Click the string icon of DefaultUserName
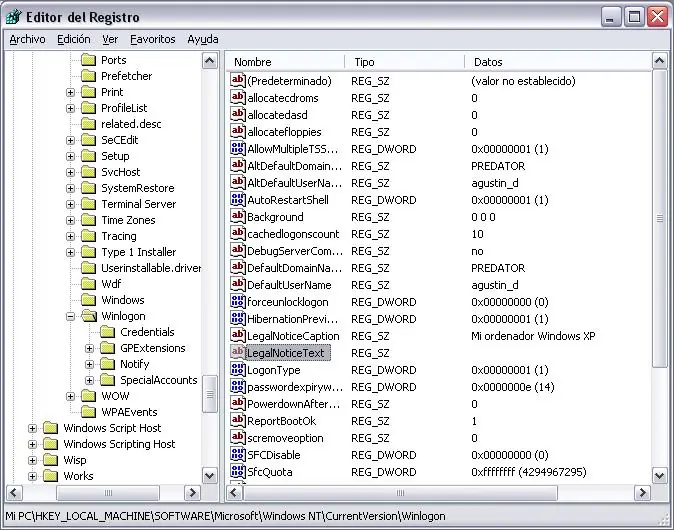Image resolution: width=674 pixels, height=530 pixels. 238,284
